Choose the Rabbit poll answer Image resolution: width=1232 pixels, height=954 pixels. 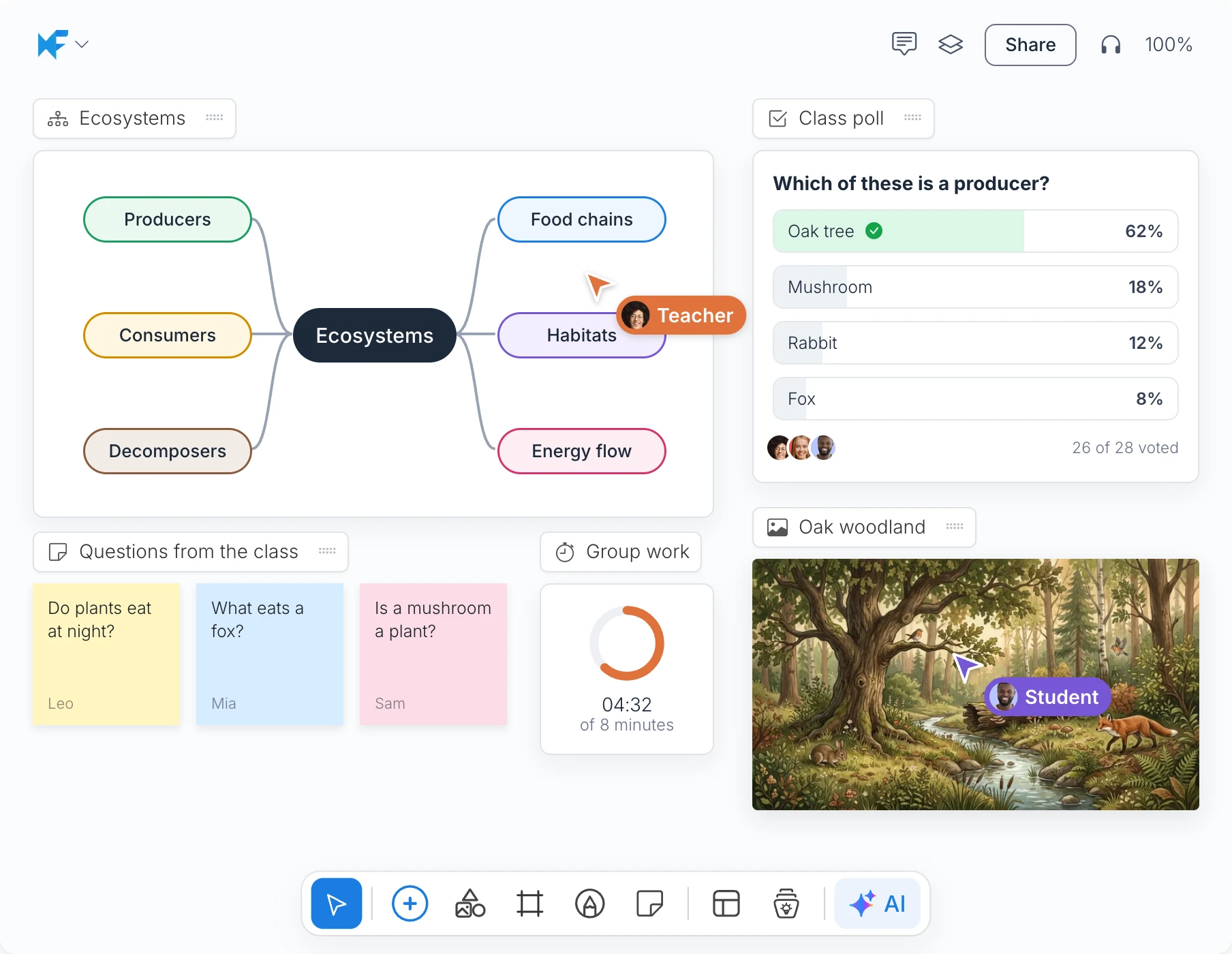tap(975, 343)
